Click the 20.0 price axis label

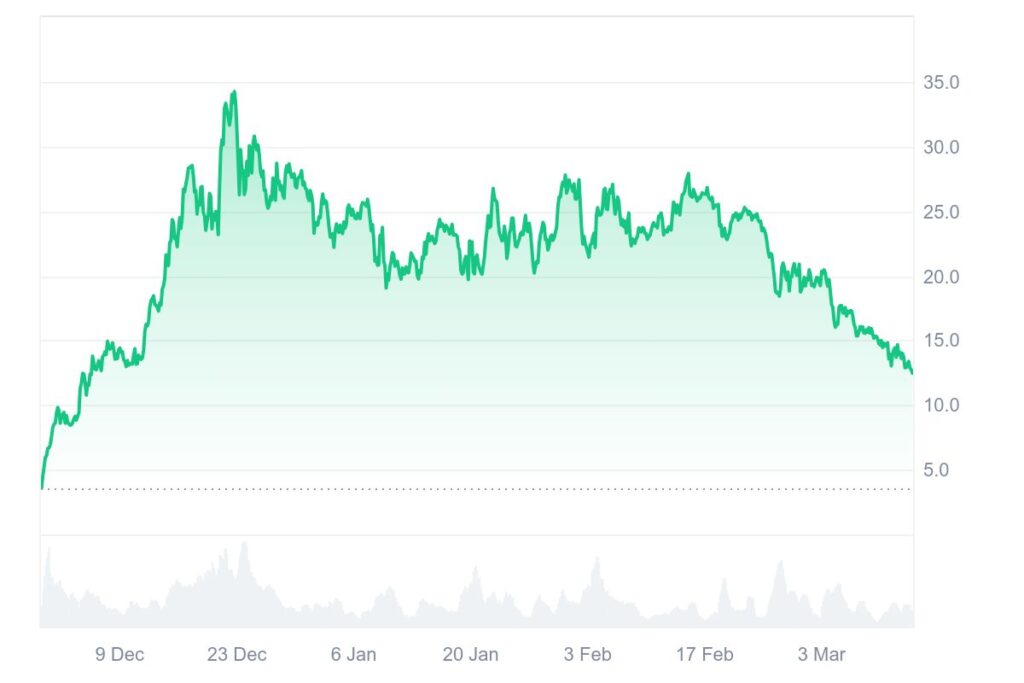point(941,277)
